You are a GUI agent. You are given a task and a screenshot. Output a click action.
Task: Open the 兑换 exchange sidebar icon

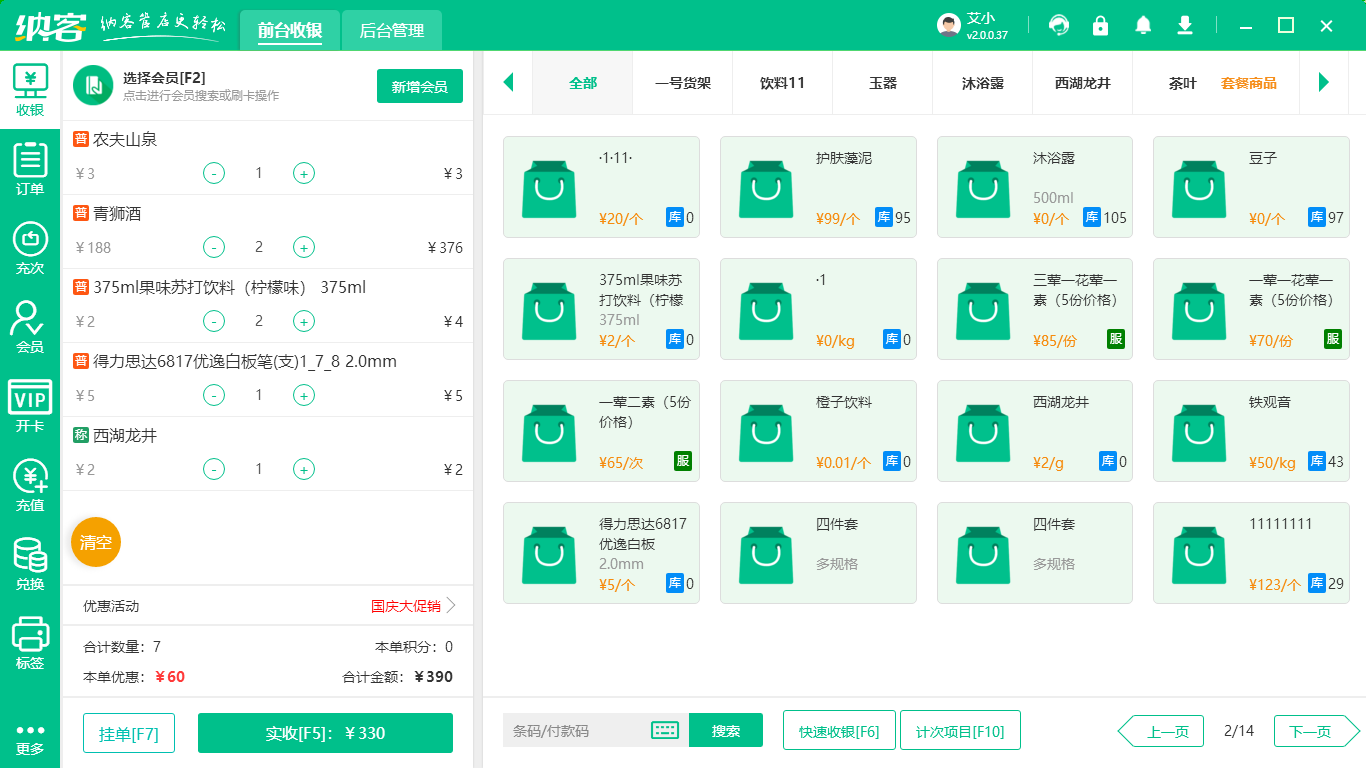(30, 563)
